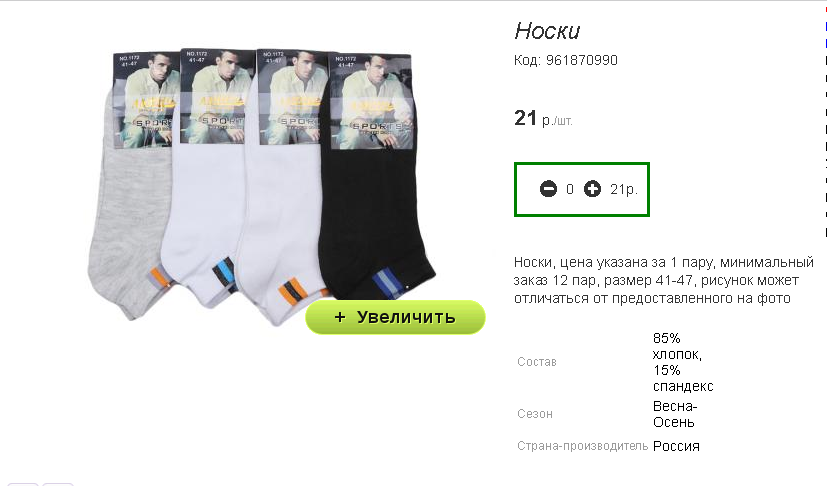Image resolution: width=827 pixels, height=486 pixels.
Task: Decrease quantity with the minus icon
Action: (548, 189)
